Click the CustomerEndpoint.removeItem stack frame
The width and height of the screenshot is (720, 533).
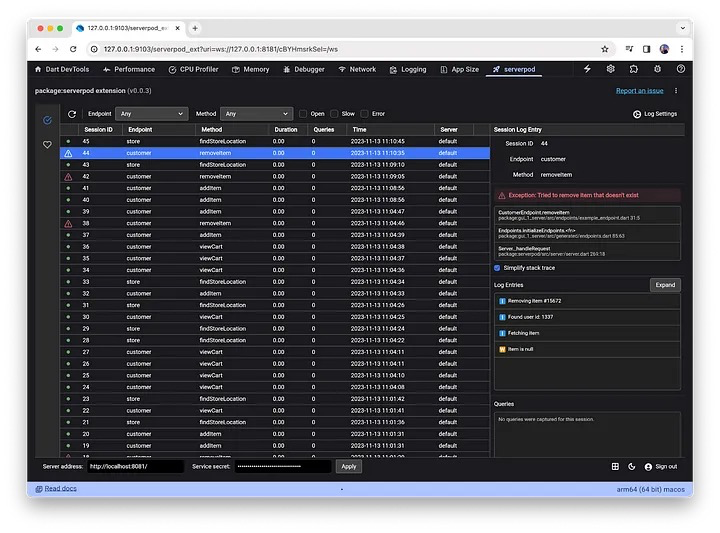[x=587, y=215]
